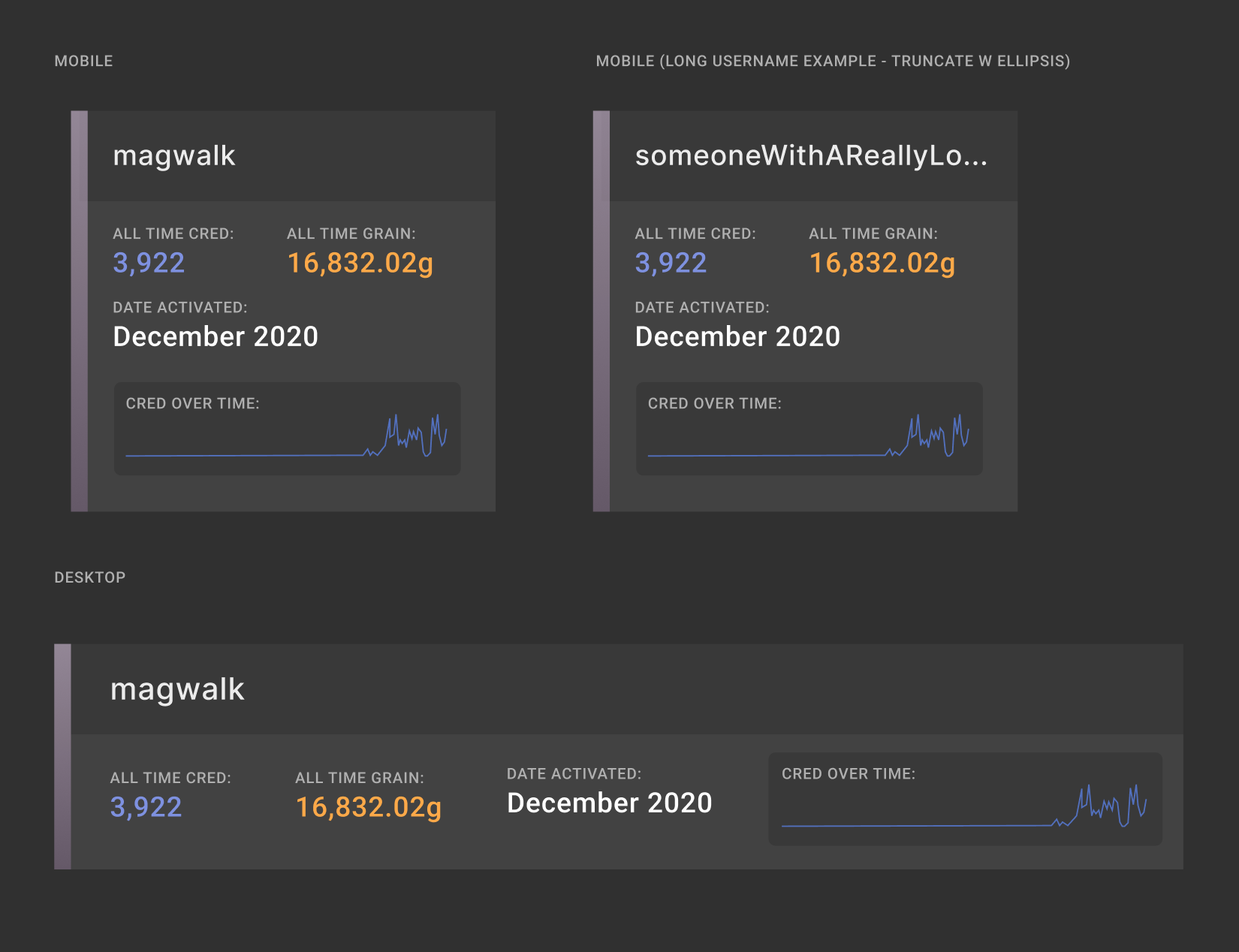1239x952 pixels.
Task: Select the magwalk username on the mobile card
Action: 174,155
